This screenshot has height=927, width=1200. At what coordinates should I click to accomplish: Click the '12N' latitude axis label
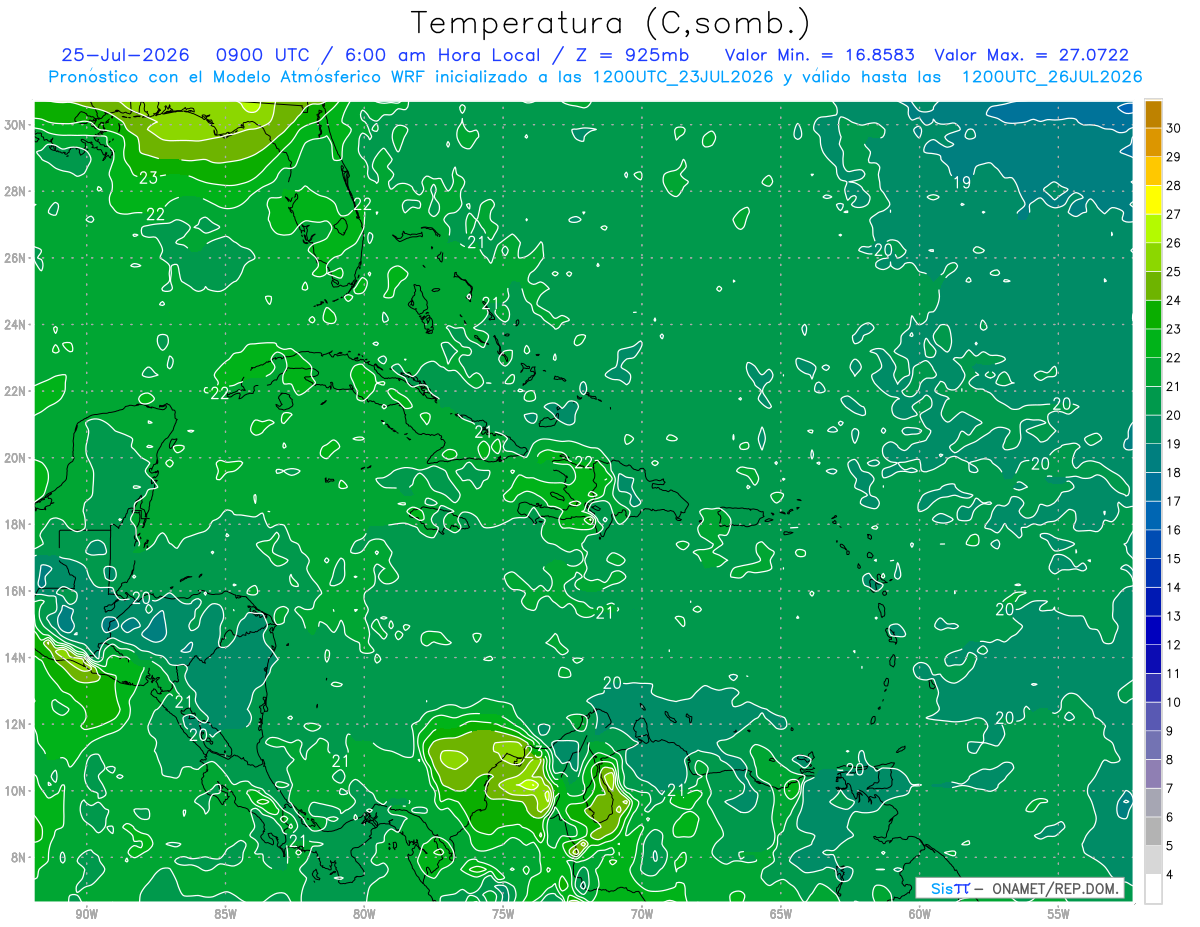tap(15, 724)
